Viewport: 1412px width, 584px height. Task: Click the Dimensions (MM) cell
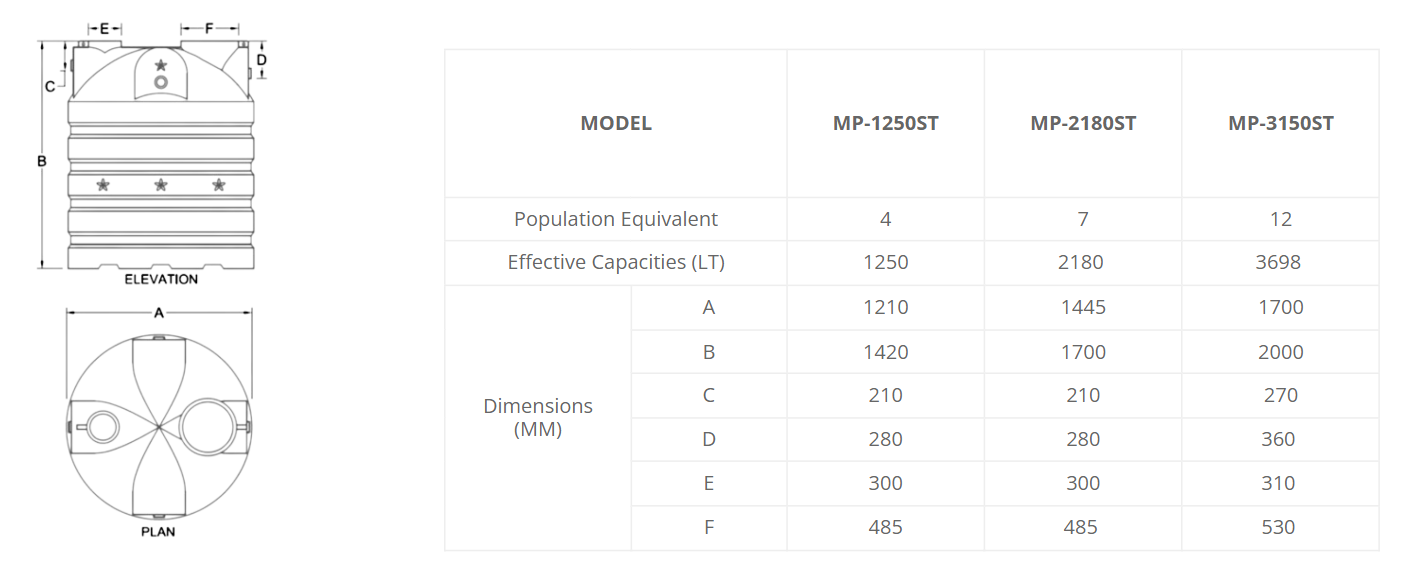[x=538, y=418]
